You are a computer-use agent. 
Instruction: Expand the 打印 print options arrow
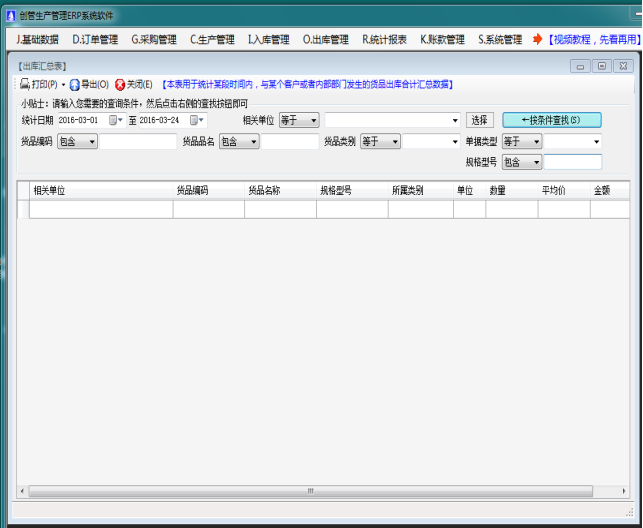pyautogui.click(x=63, y=85)
